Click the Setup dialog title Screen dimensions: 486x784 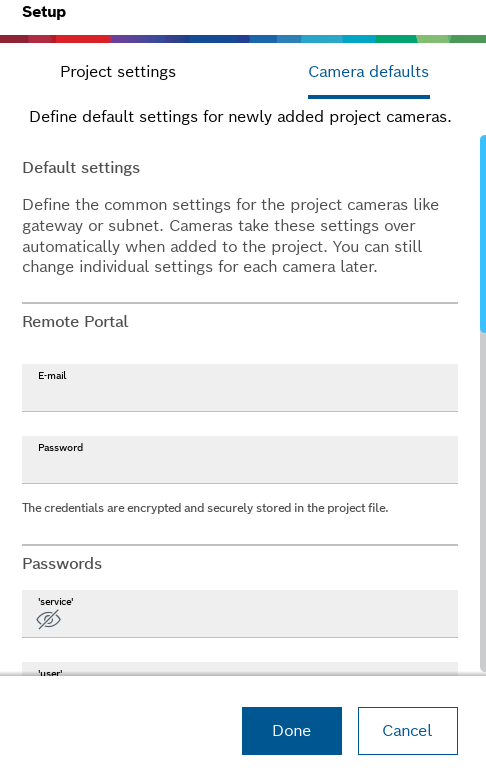pyautogui.click(x=44, y=12)
